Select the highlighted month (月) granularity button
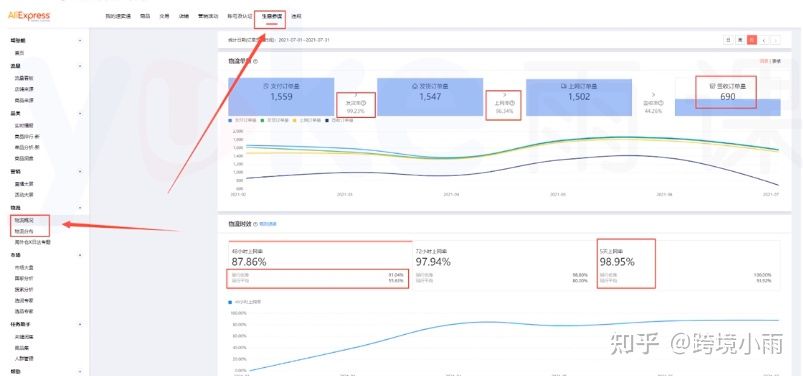The height and width of the screenshot is (376, 803). coord(752,40)
